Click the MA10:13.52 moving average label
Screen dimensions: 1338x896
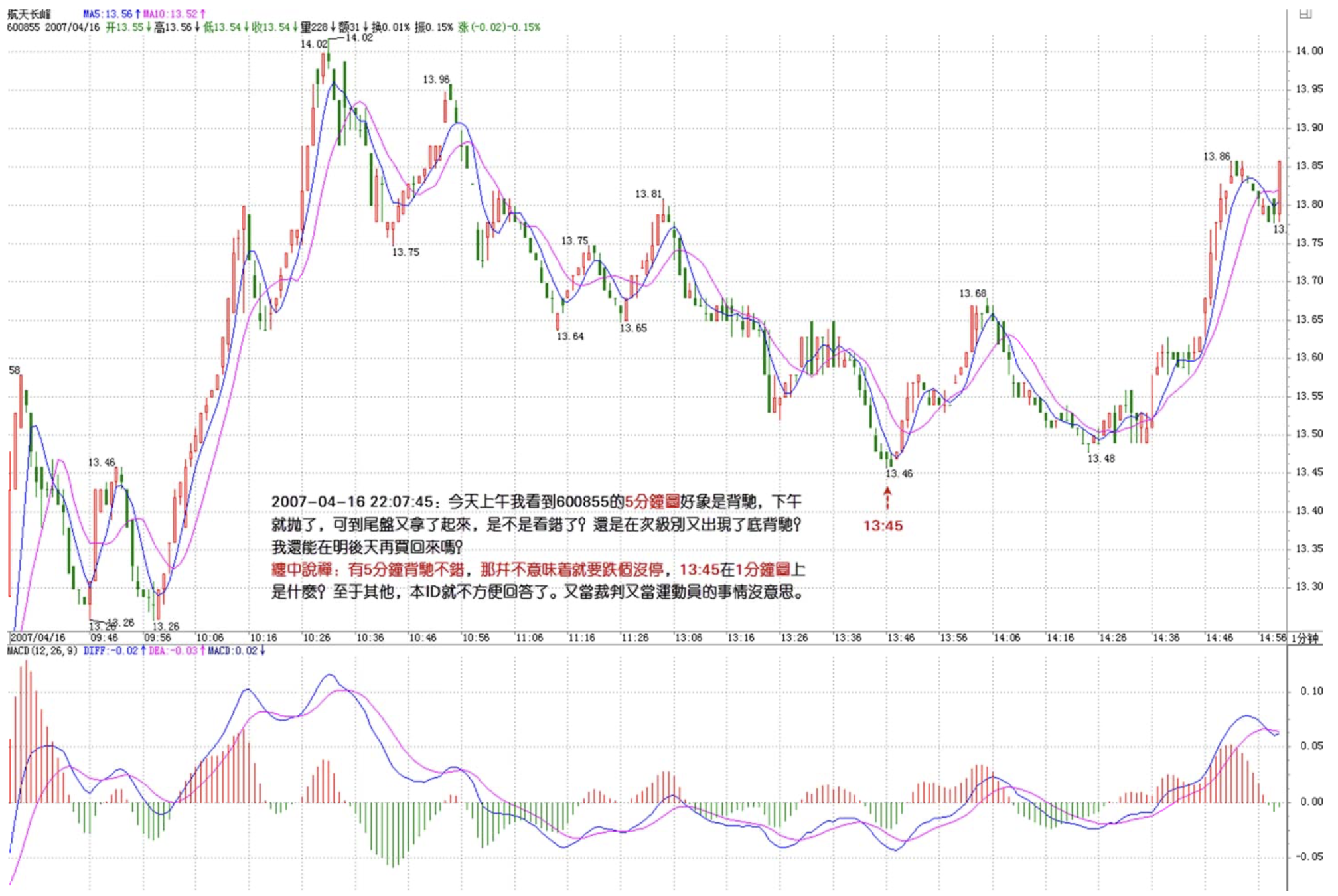(170, 14)
